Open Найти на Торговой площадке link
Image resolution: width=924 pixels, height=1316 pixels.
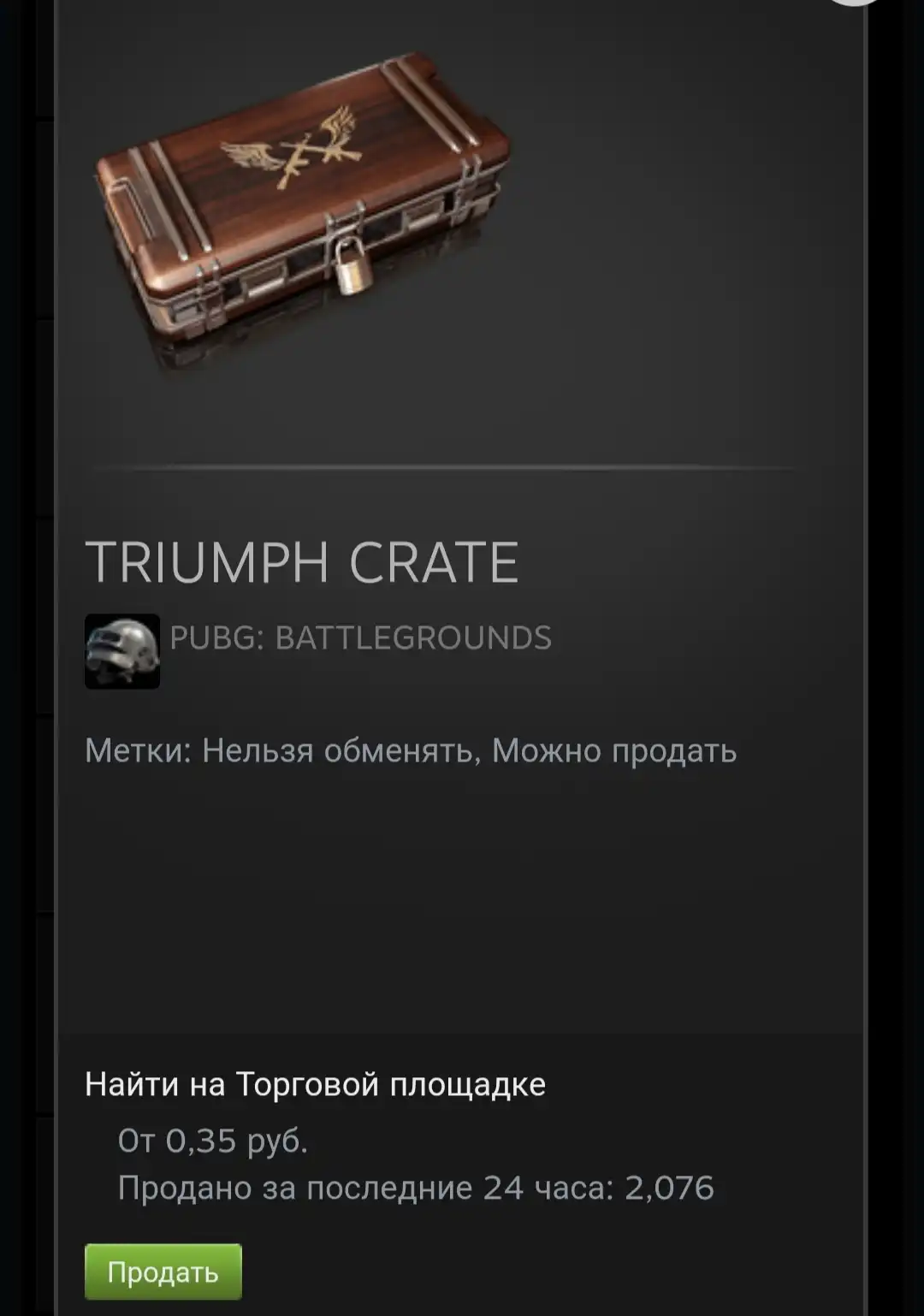click(x=315, y=1084)
